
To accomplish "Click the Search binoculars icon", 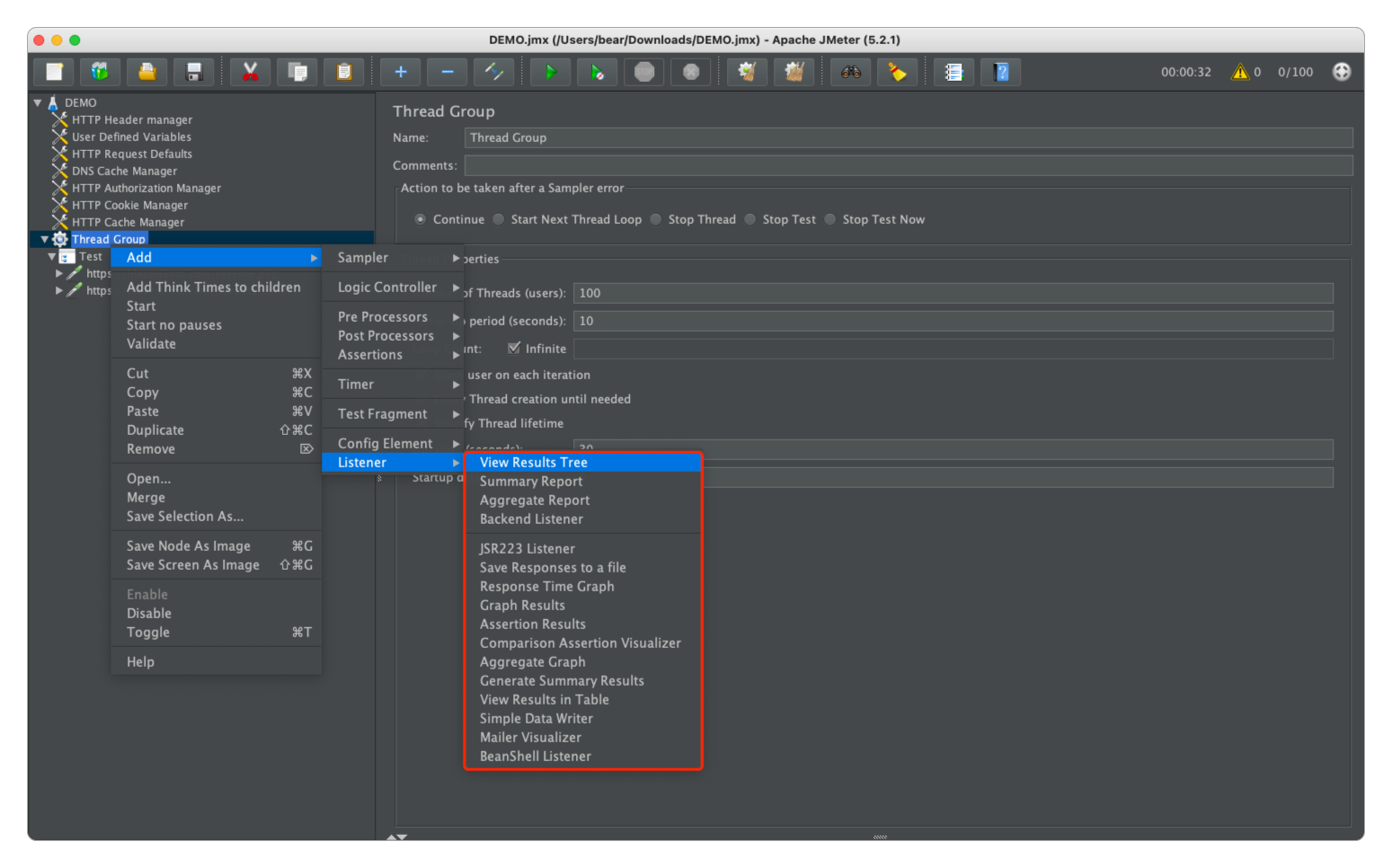I will (x=850, y=72).
